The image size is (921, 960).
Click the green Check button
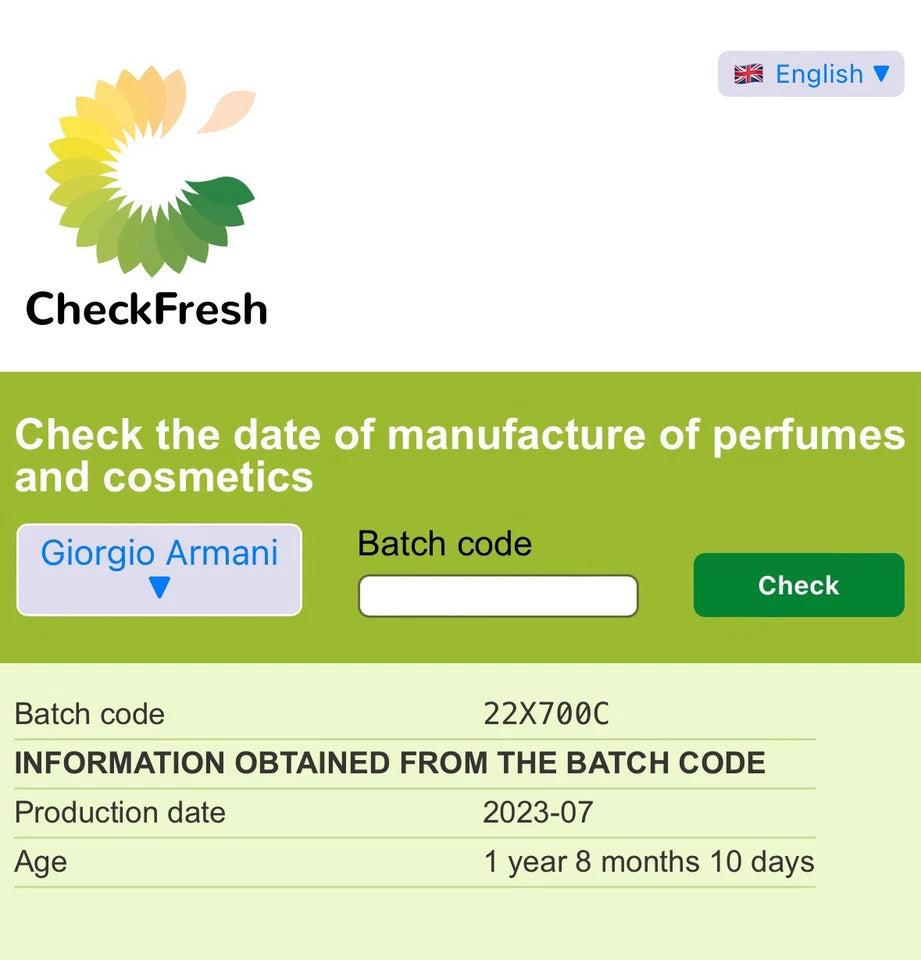(x=799, y=585)
